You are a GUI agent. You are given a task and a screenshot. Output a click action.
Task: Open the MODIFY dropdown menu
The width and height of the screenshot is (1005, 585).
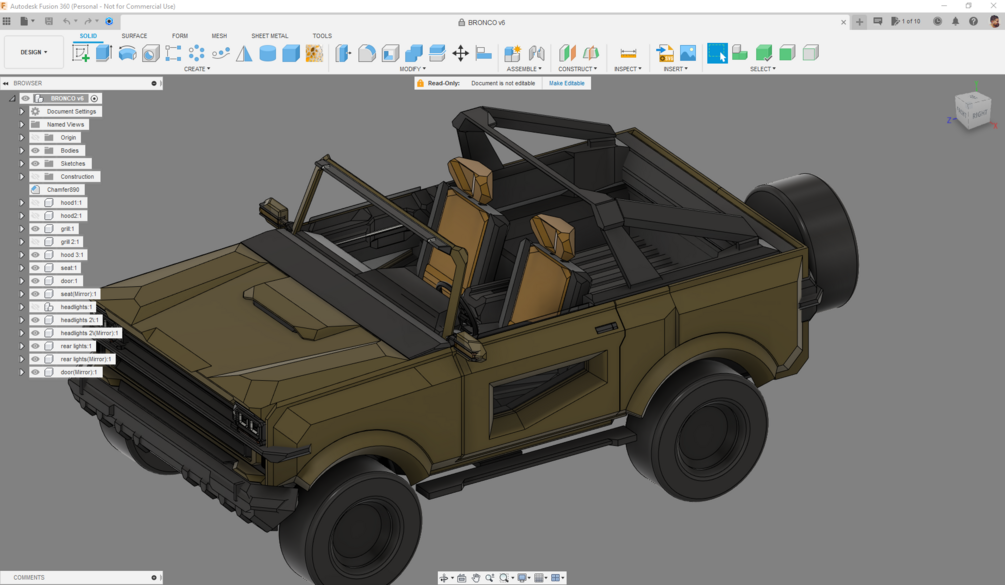(x=412, y=69)
